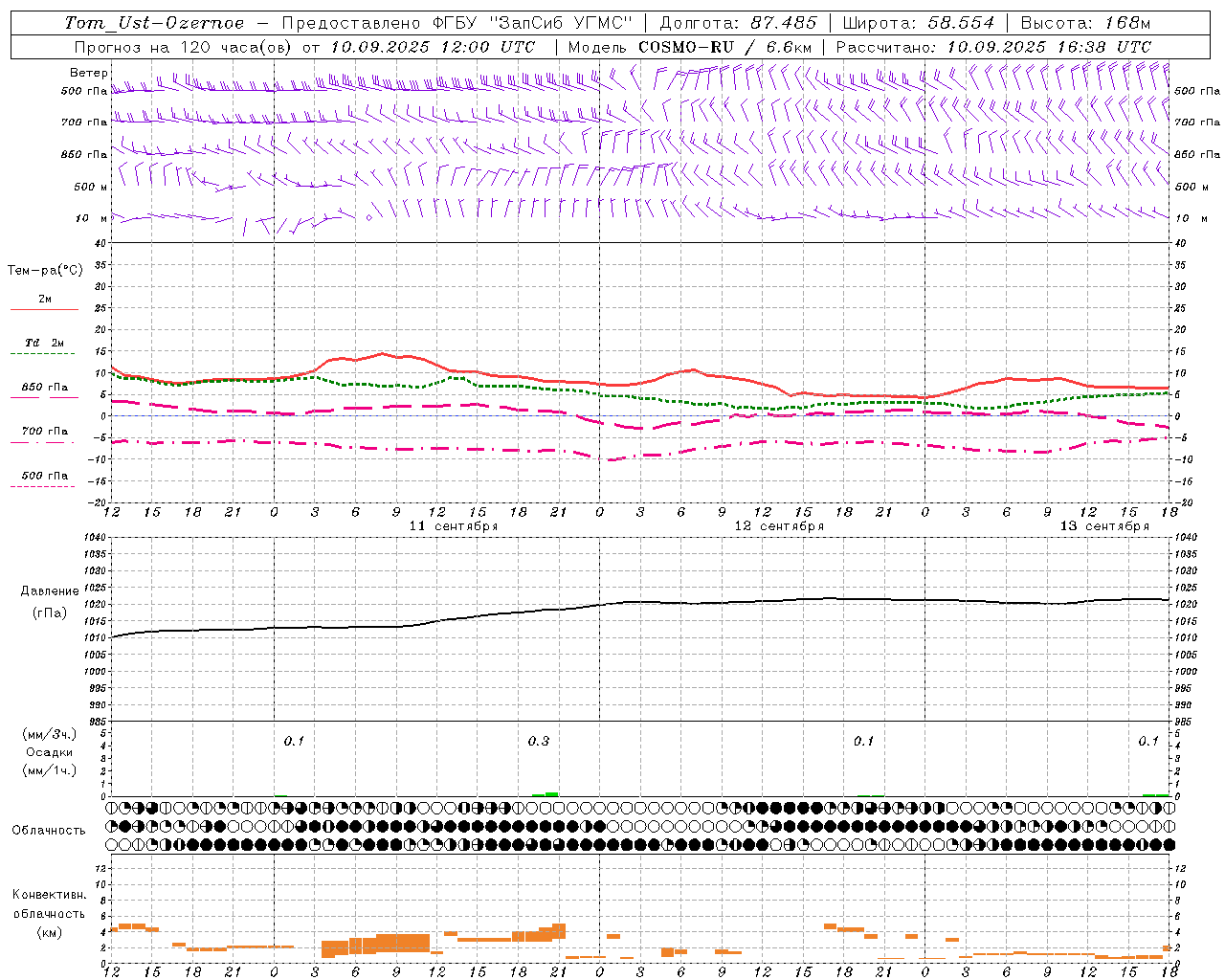1225x980 pixels.
Task: Click the "(мм/1ч.)" units label
Action: [x=50, y=770]
